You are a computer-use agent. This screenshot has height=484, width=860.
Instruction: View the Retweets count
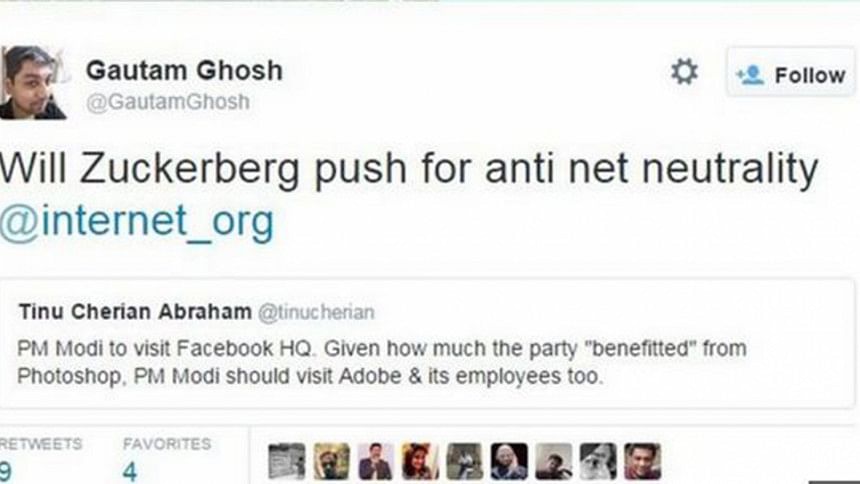coord(8,470)
